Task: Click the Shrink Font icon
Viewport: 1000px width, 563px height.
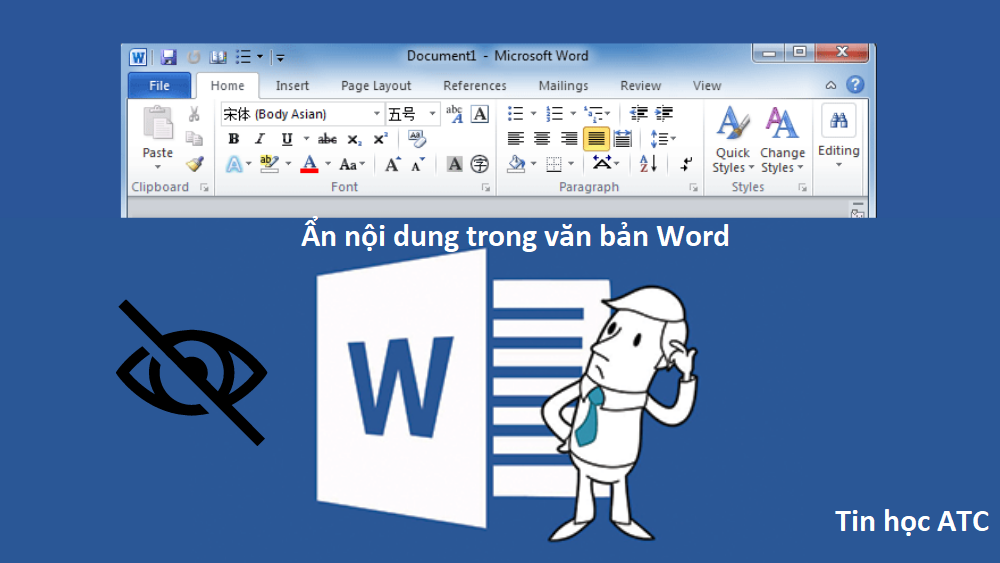Action: (418, 165)
